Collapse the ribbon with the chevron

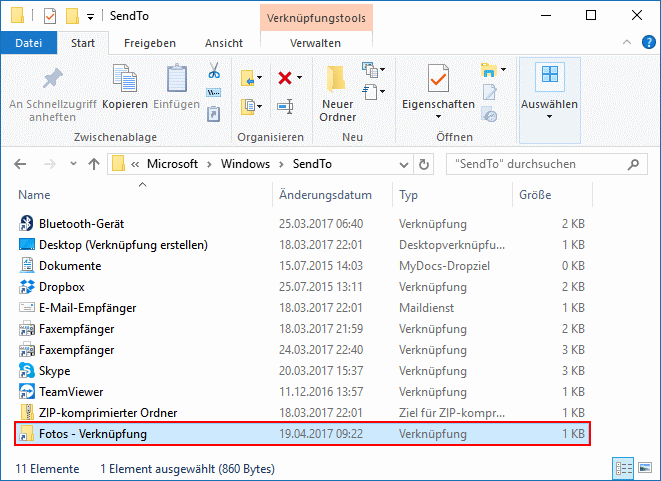(x=627, y=42)
